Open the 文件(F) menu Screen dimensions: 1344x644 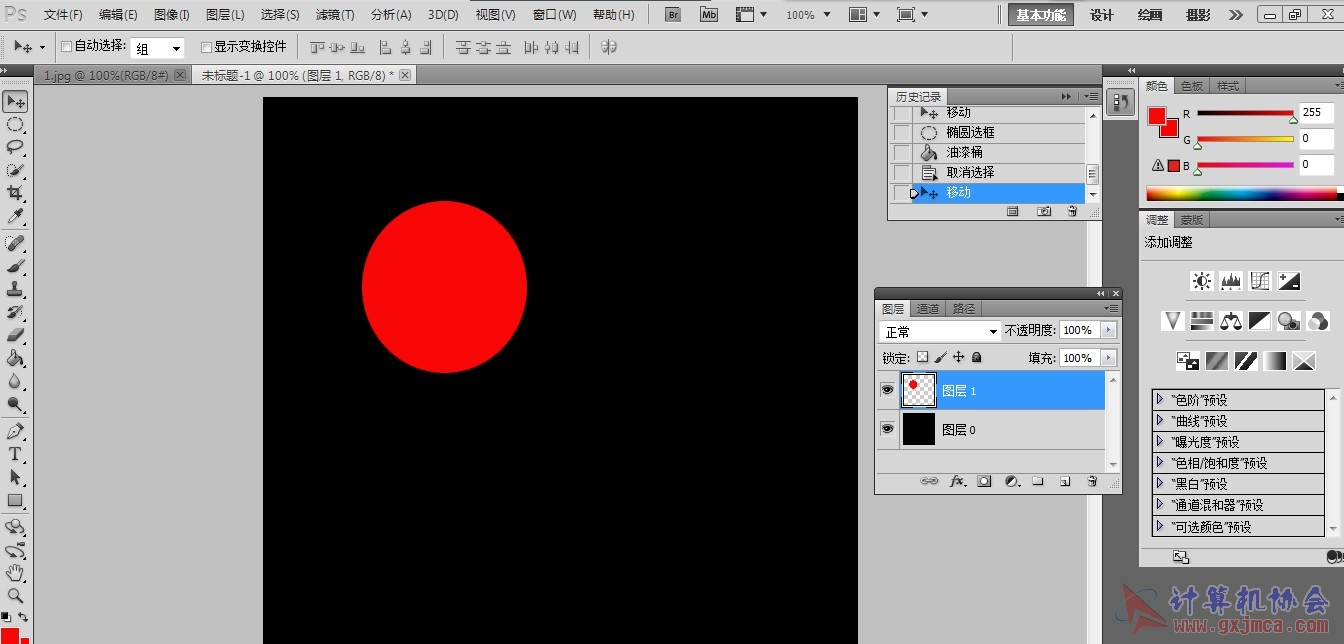coord(63,15)
